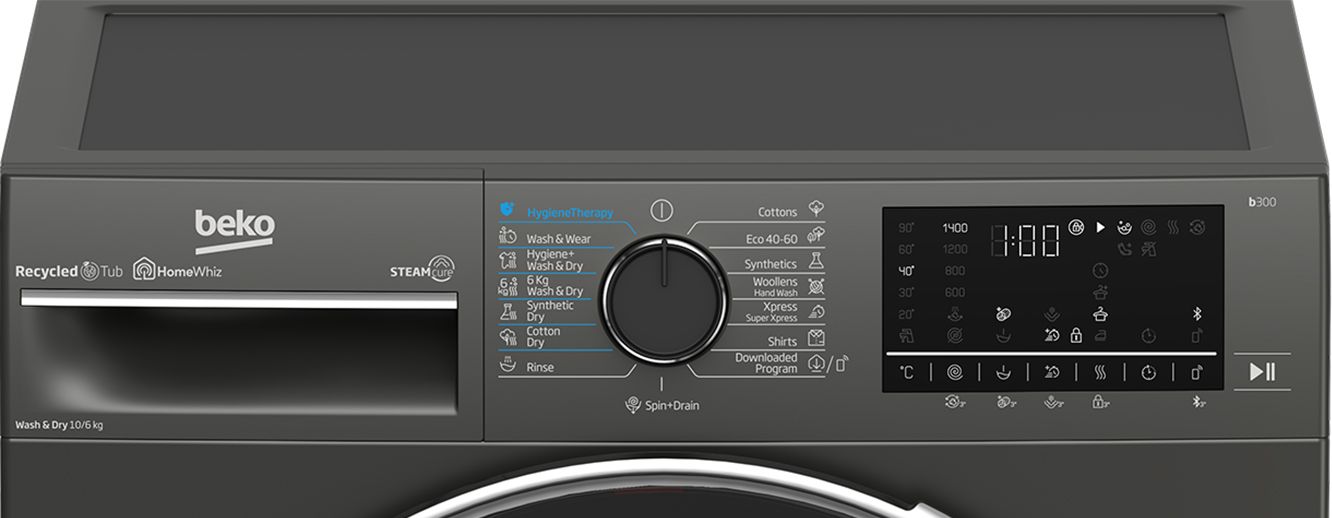Select the 90° temperature indicator
This screenshot has width=1332, height=518.
click(x=906, y=228)
